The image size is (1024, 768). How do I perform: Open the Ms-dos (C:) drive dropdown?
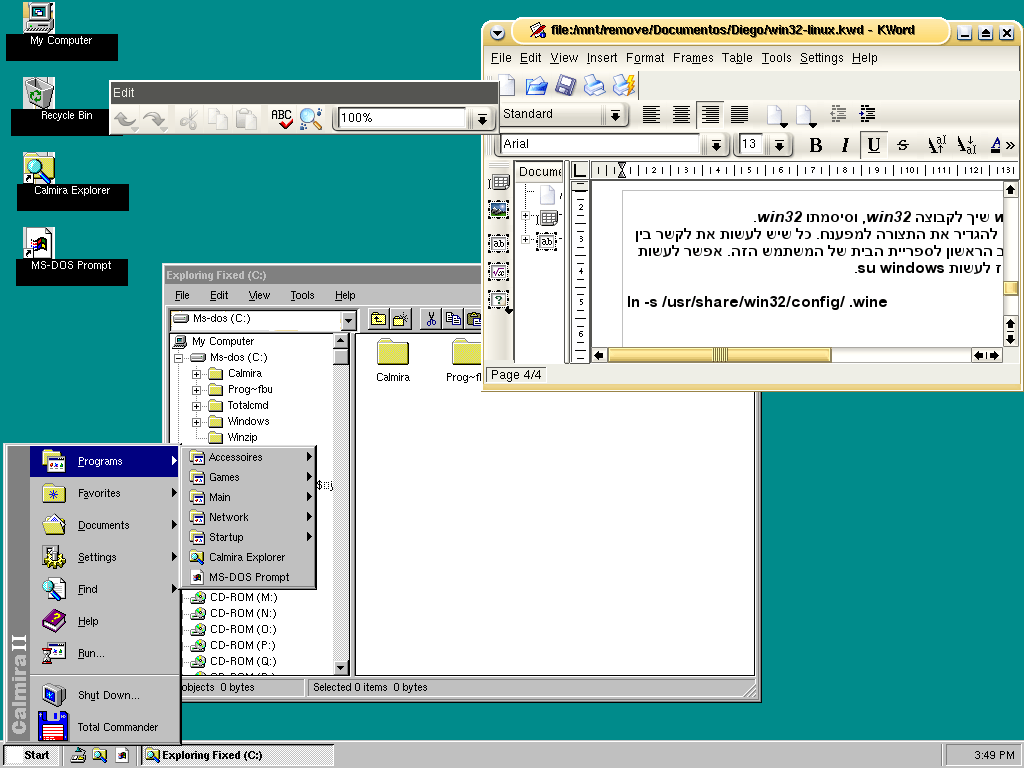coord(348,320)
